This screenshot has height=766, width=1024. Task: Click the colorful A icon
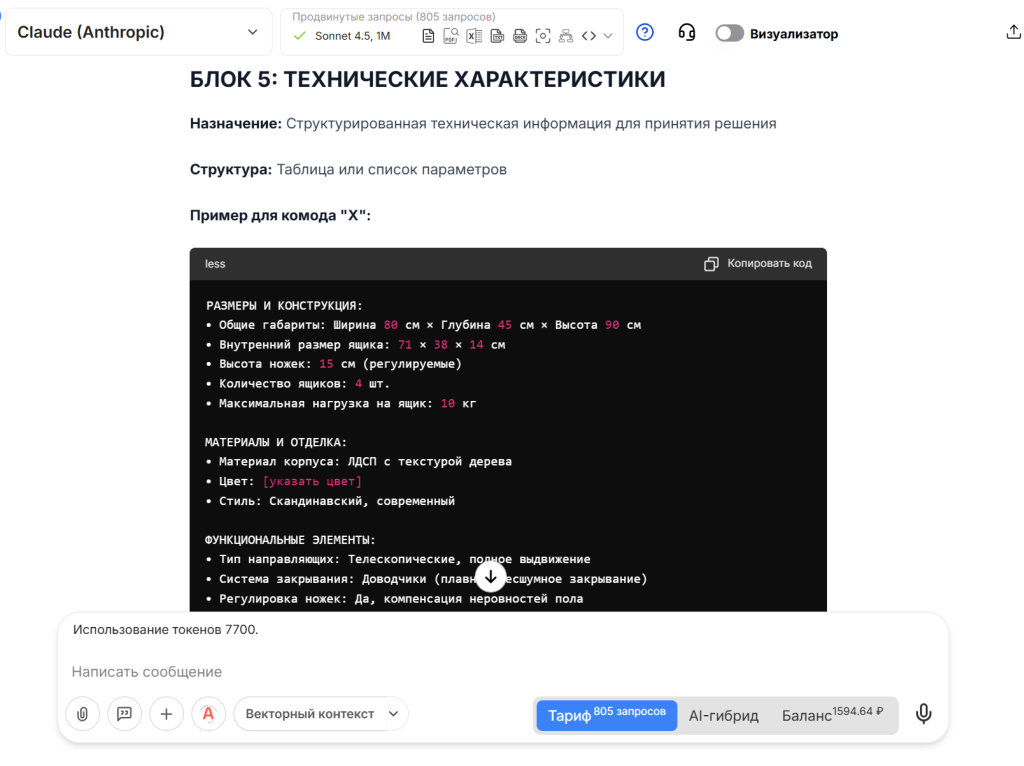coord(208,714)
